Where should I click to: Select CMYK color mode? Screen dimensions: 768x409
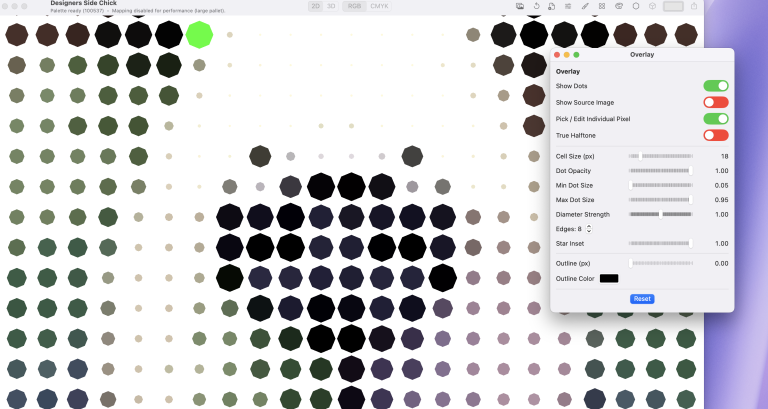point(379,6)
